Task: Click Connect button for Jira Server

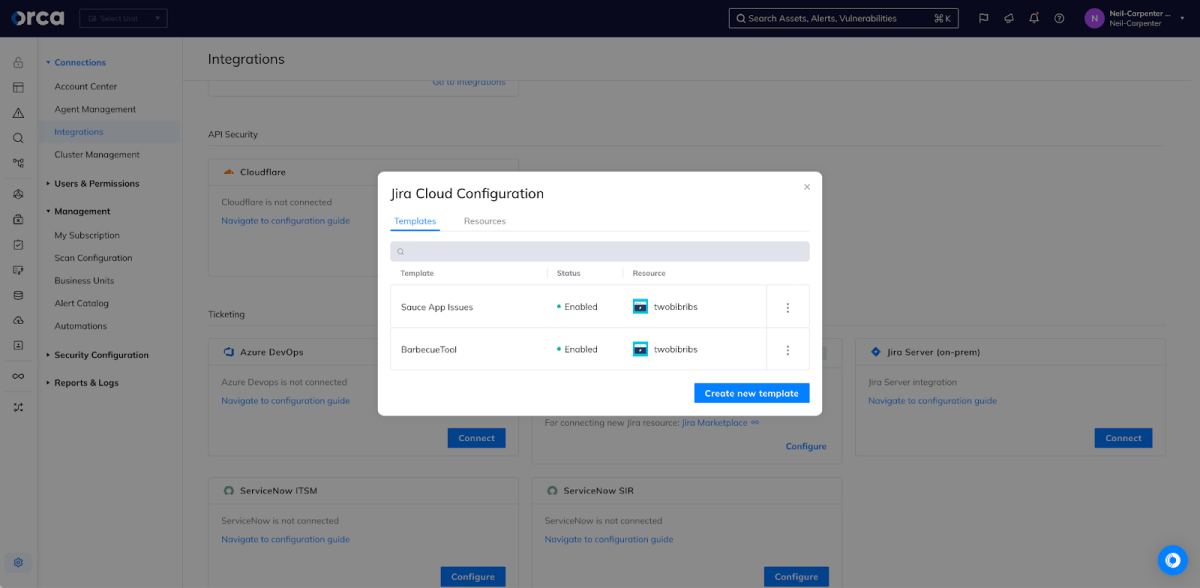Action: pyautogui.click(x=1123, y=438)
